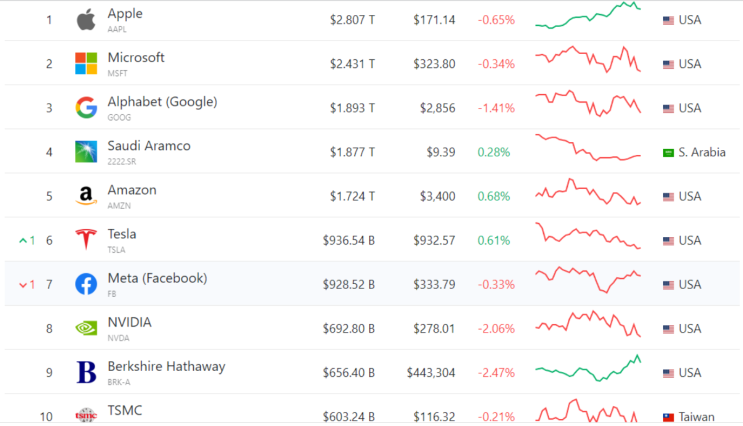Click the S. Arabia country flag
Screen dimensions: 743x426
coord(668,153)
